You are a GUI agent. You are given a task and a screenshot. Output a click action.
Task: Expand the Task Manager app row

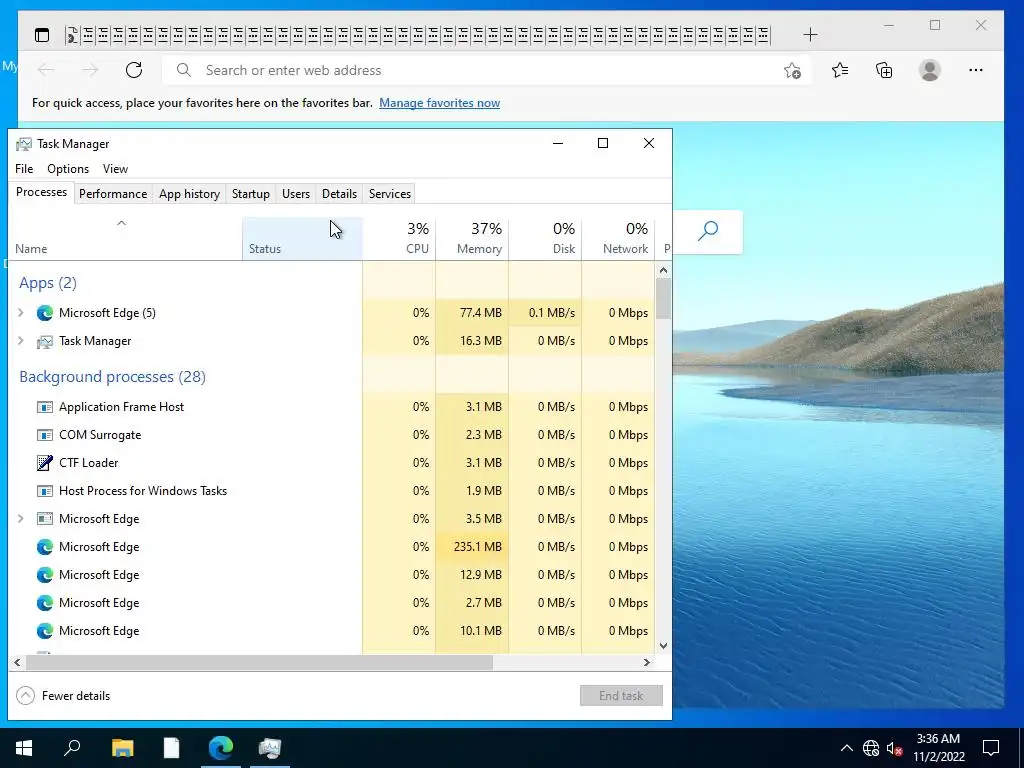click(20, 341)
